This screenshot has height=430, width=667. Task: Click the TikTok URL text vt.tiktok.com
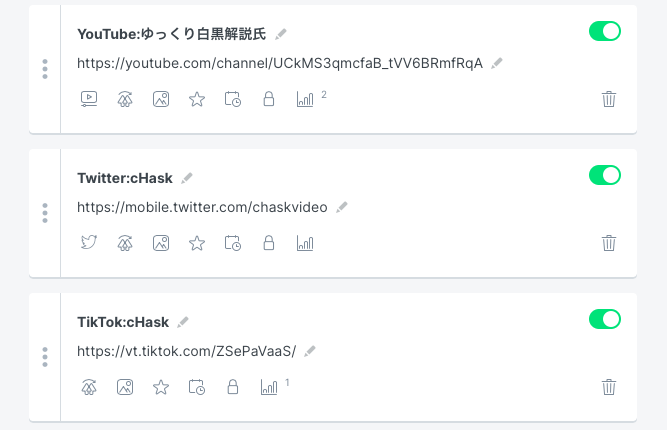pos(186,351)
